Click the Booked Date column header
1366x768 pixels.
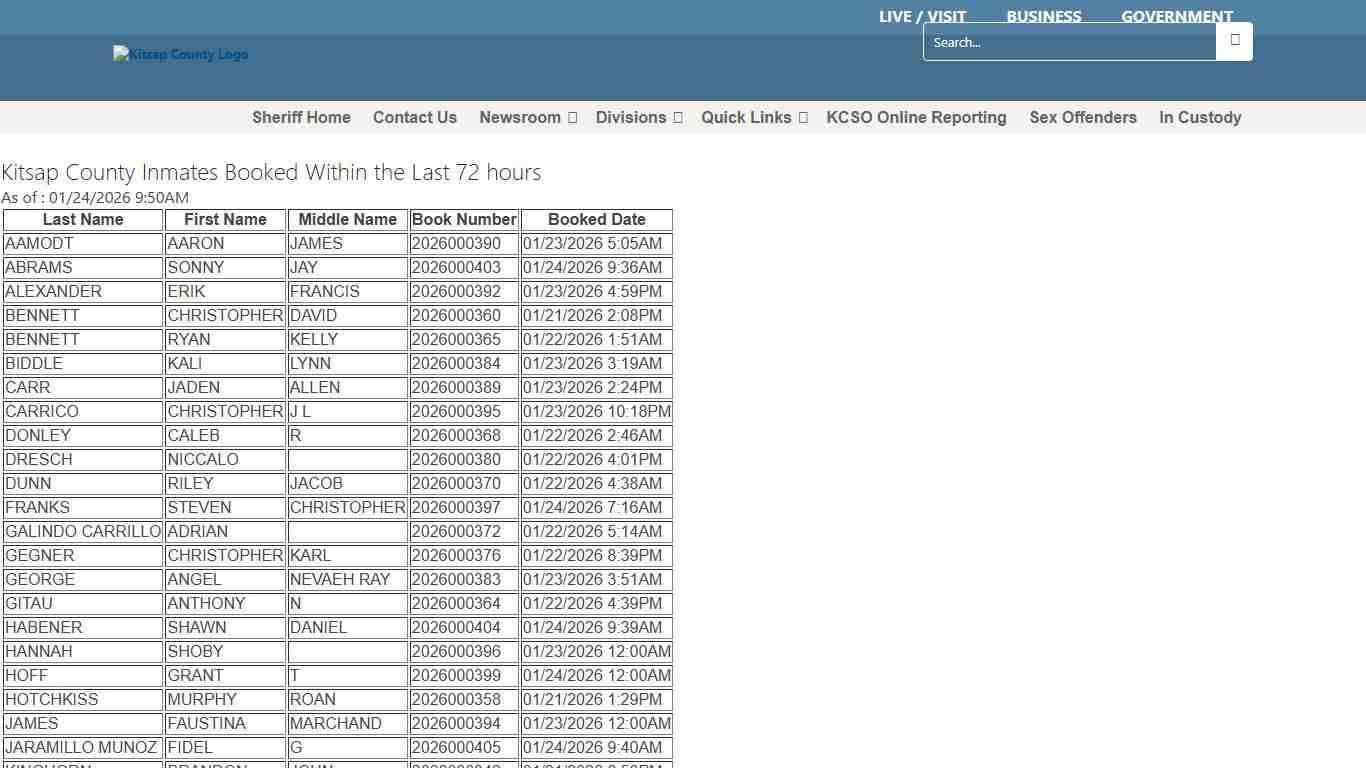(597, 219)
